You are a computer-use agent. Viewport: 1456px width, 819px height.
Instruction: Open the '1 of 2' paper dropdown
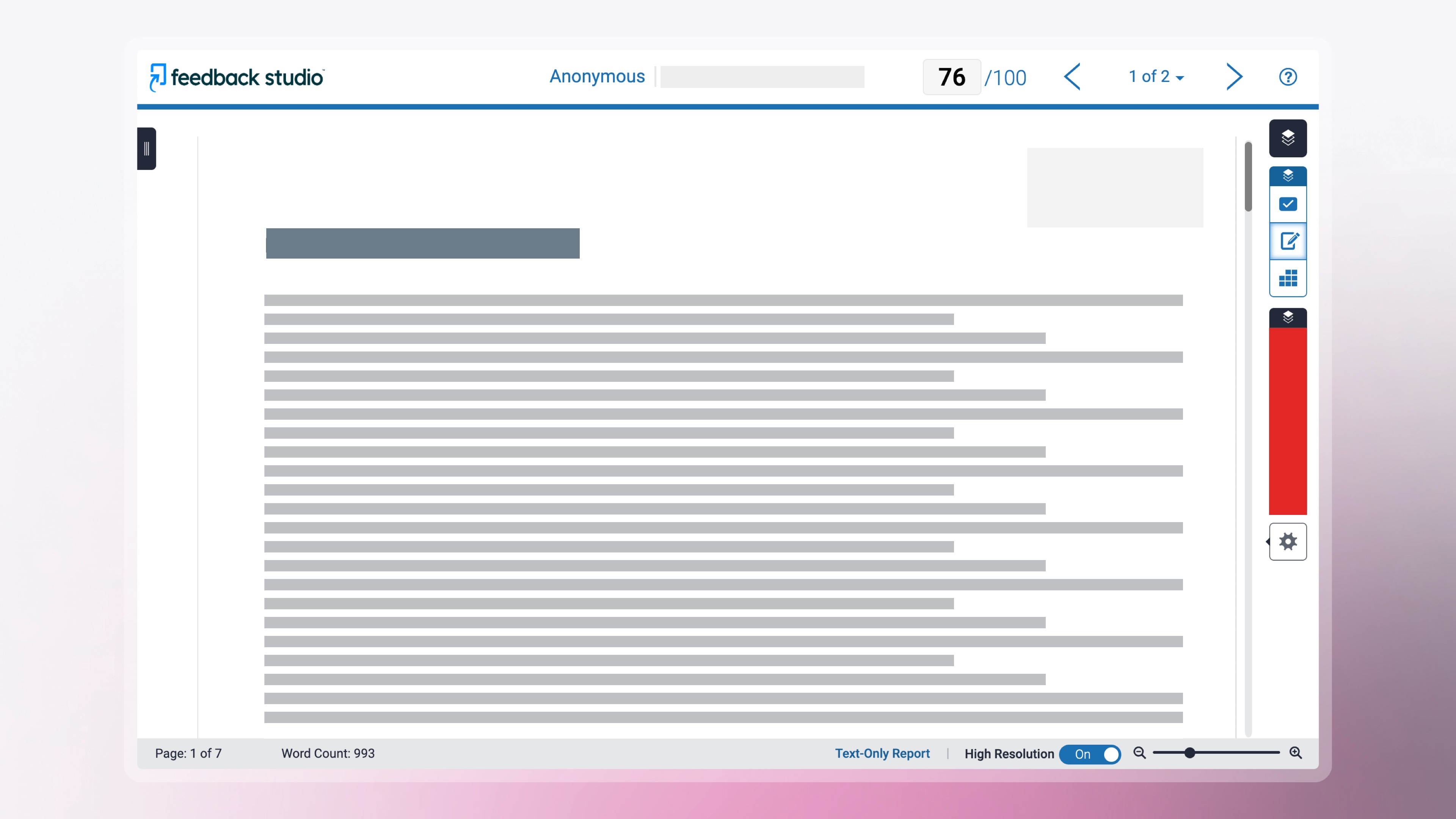click(x=1156, y=77)
